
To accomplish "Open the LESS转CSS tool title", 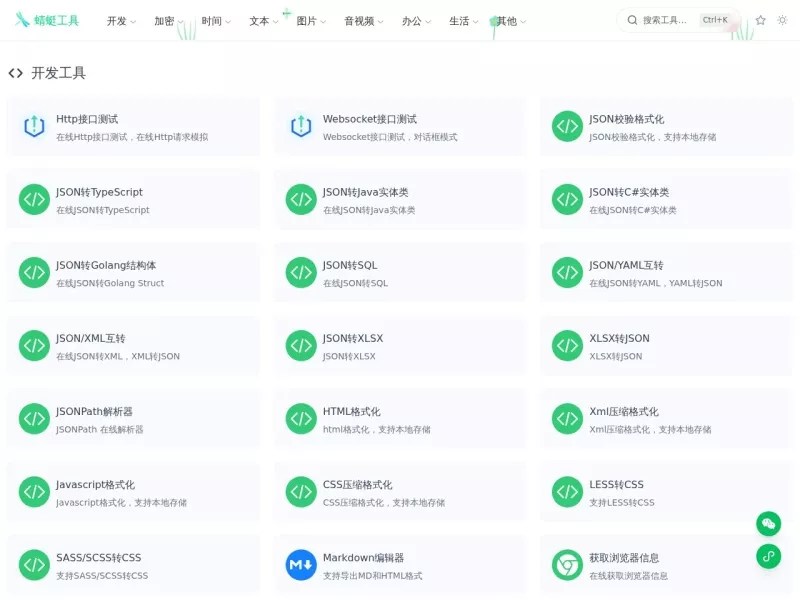I will tap(616, 485).
